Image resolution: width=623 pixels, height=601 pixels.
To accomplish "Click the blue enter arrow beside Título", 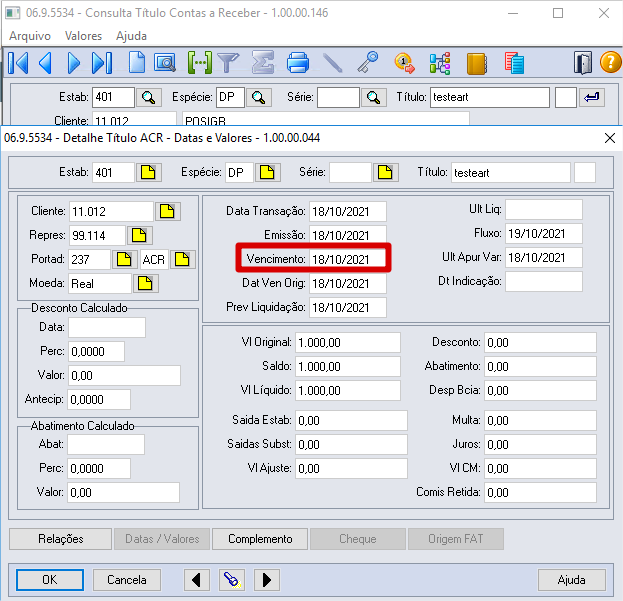I will [x=592, y=97].
